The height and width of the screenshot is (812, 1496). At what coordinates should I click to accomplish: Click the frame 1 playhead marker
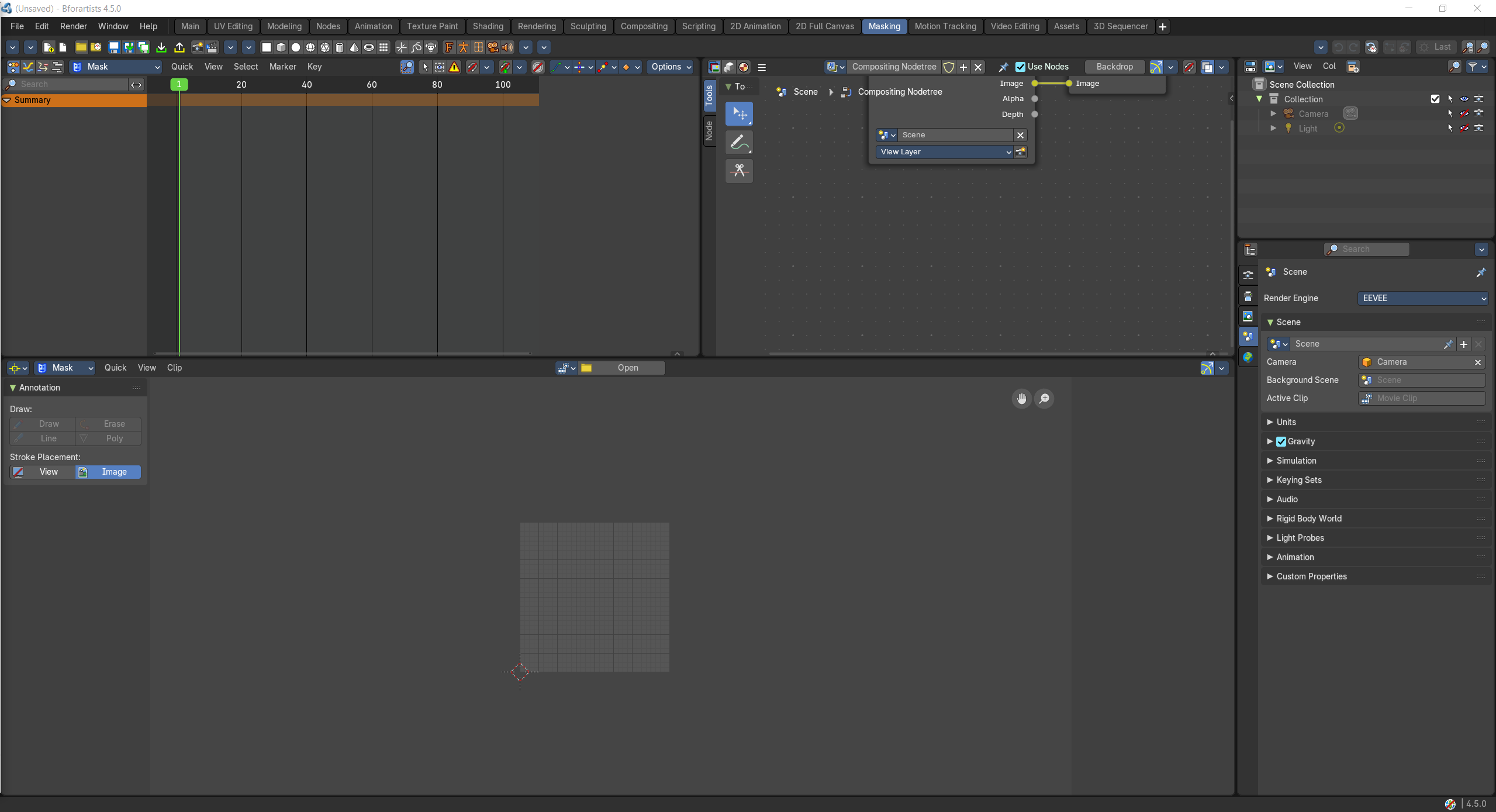[x=179, y=84]
